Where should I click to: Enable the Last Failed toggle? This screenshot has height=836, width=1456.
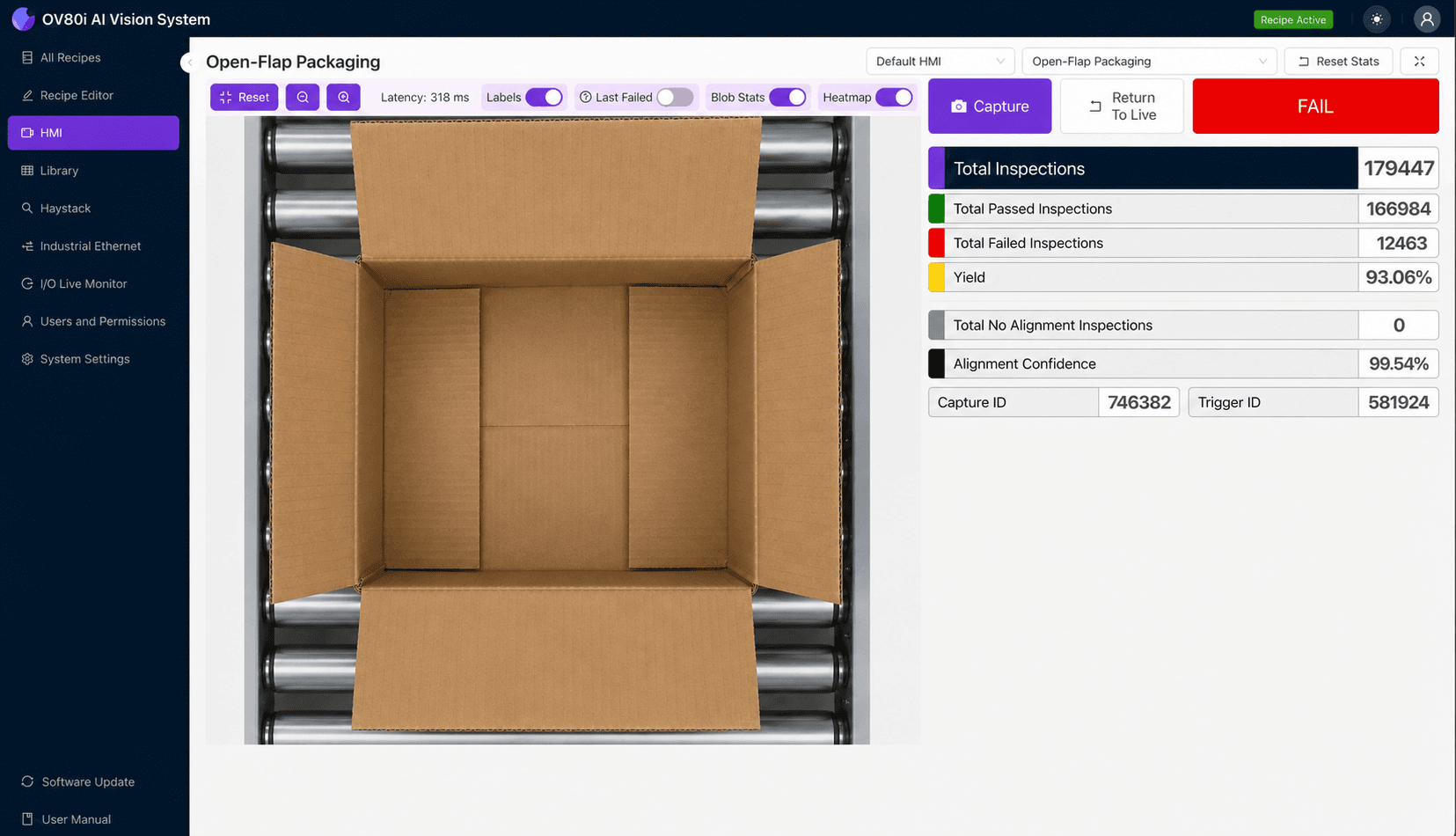point(675,98)
